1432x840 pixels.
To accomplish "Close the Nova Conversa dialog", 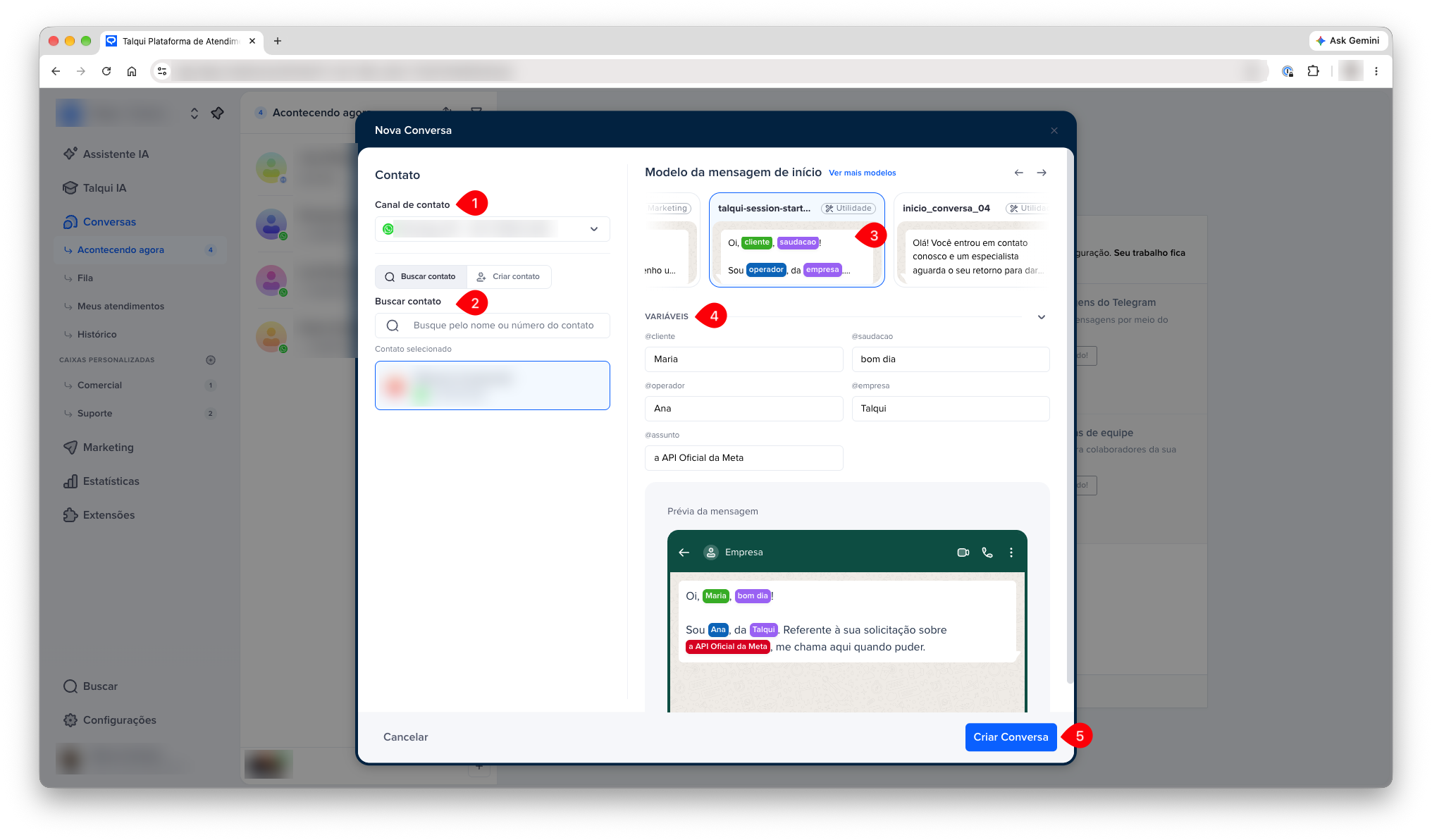I will (x=1054, y=130).
